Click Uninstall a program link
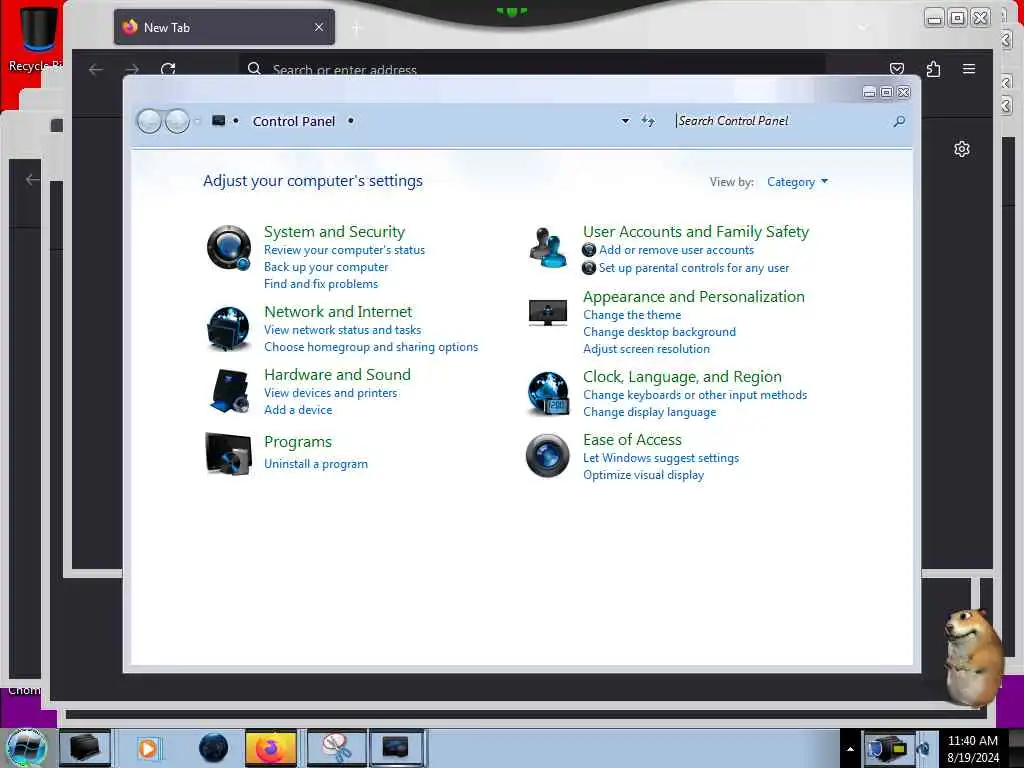 (315, 464)
